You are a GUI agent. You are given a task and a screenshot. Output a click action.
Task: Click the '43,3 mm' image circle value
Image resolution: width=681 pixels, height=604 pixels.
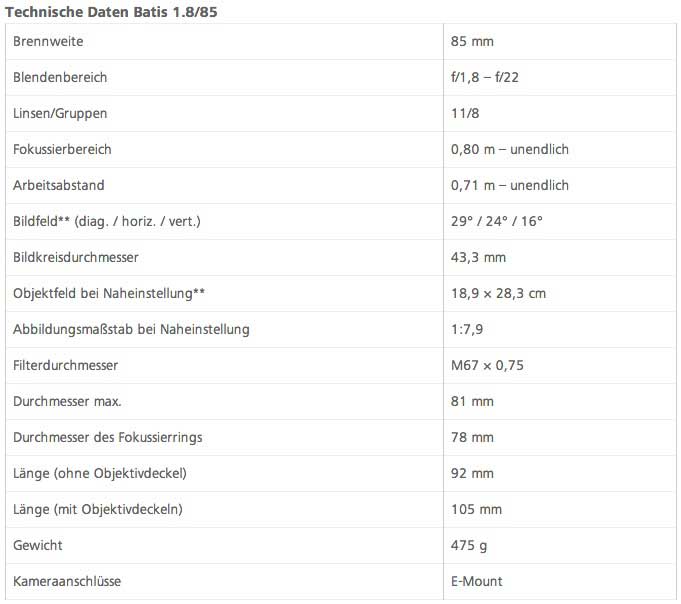click(479, 257)
